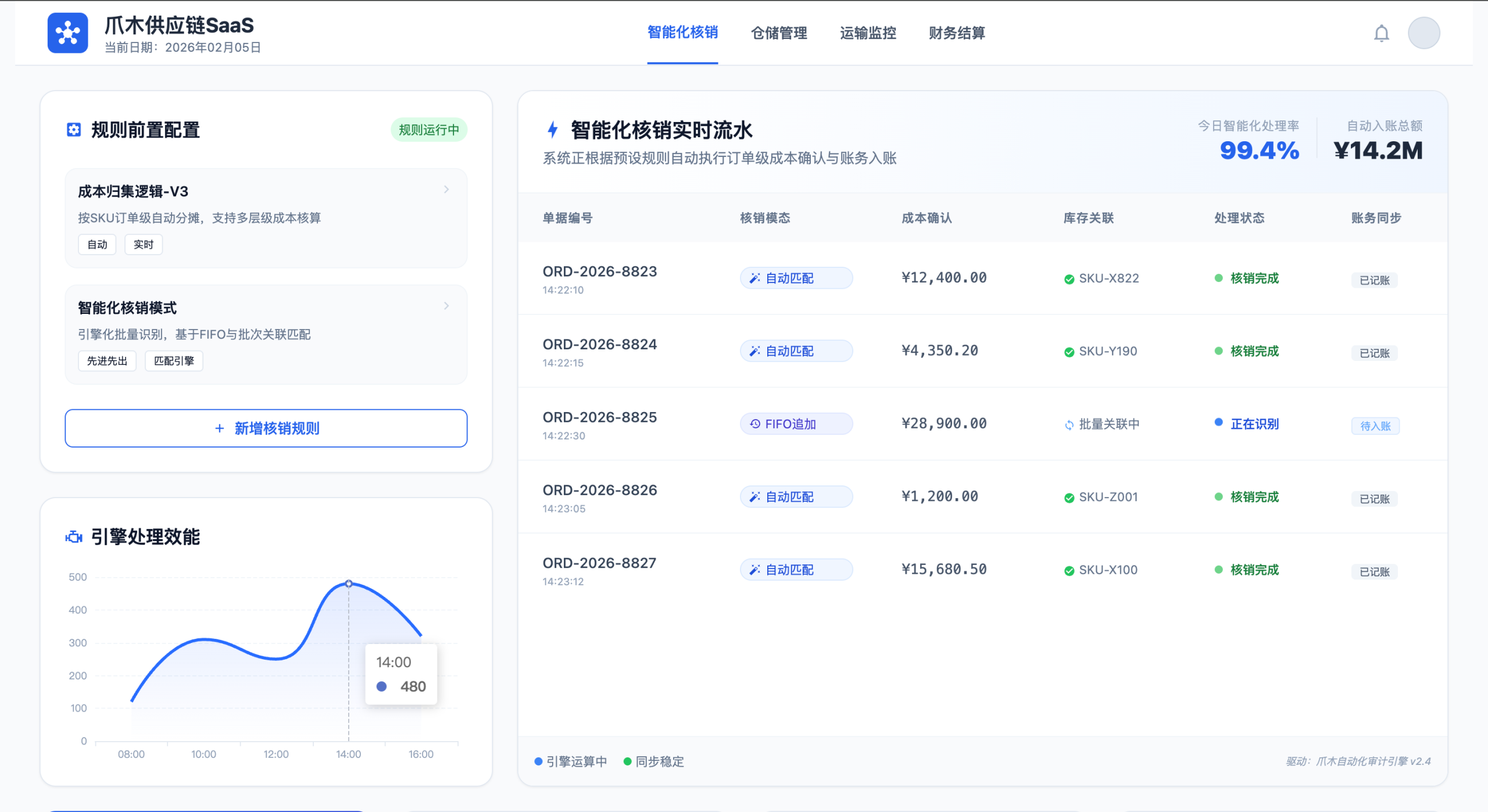Viewport: 1488px width, 812px height.
Task: Switch to the 财务结算 tab
Action: click(x=956, y=33)
